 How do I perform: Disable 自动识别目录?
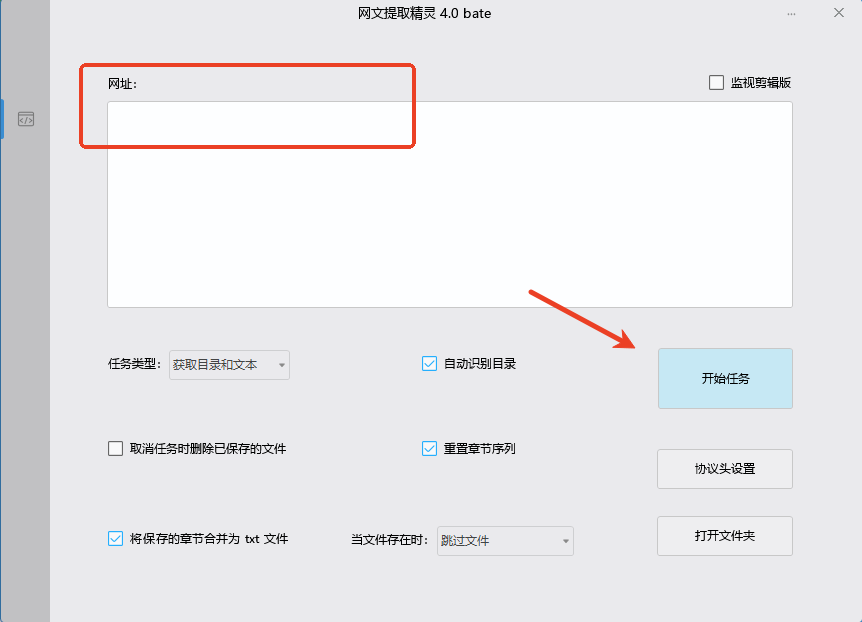click(429, 364)
